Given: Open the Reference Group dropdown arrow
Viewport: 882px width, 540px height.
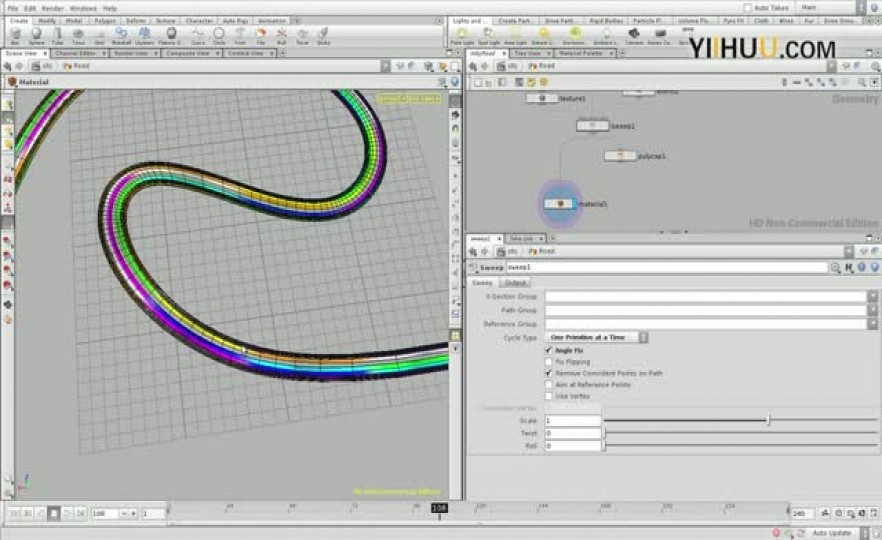Looking at the screenshot, I should [x=872, y=324].
